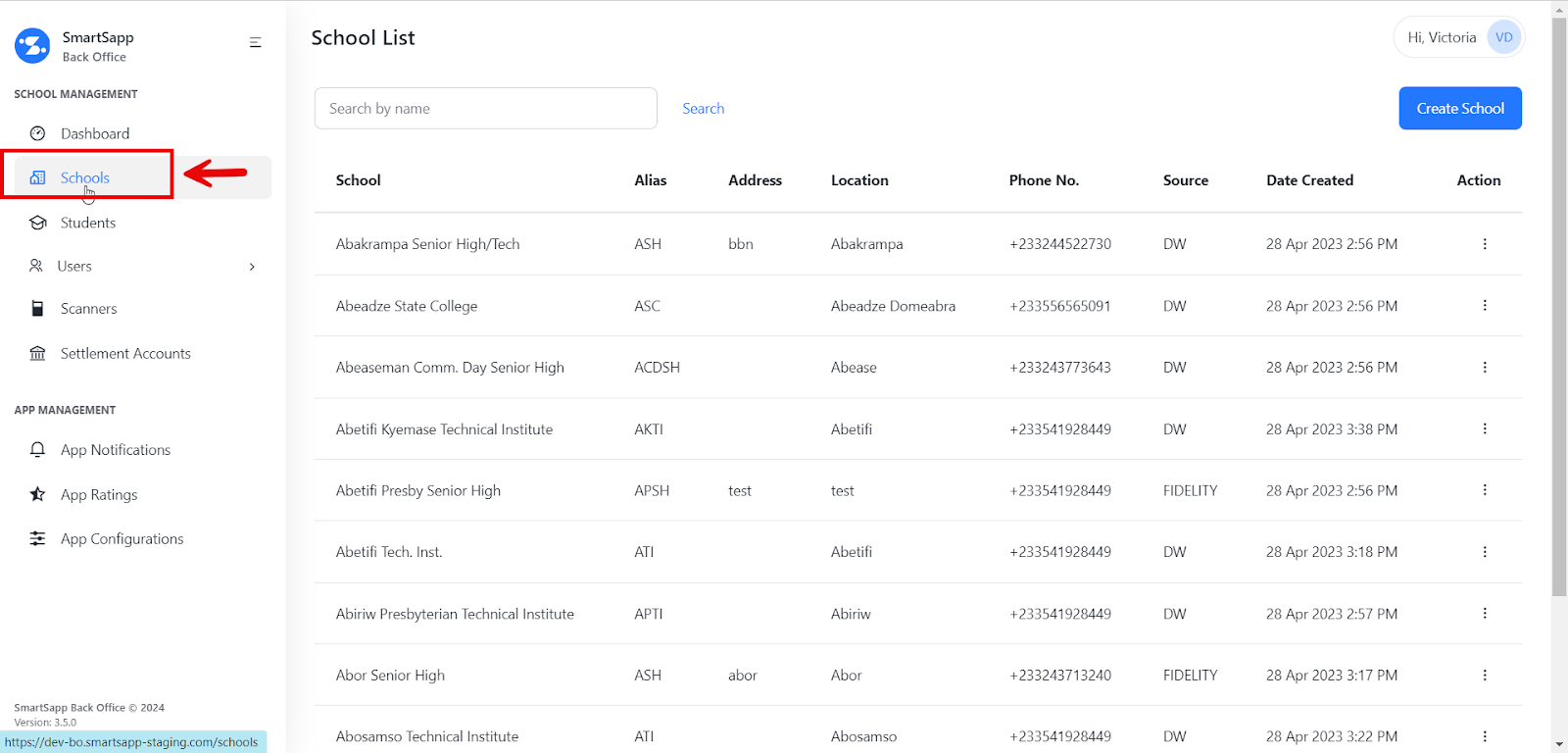Click the ACDSH alias cell
The image size is (1568, 753).
pyautogui.click(x=657, y=368)
